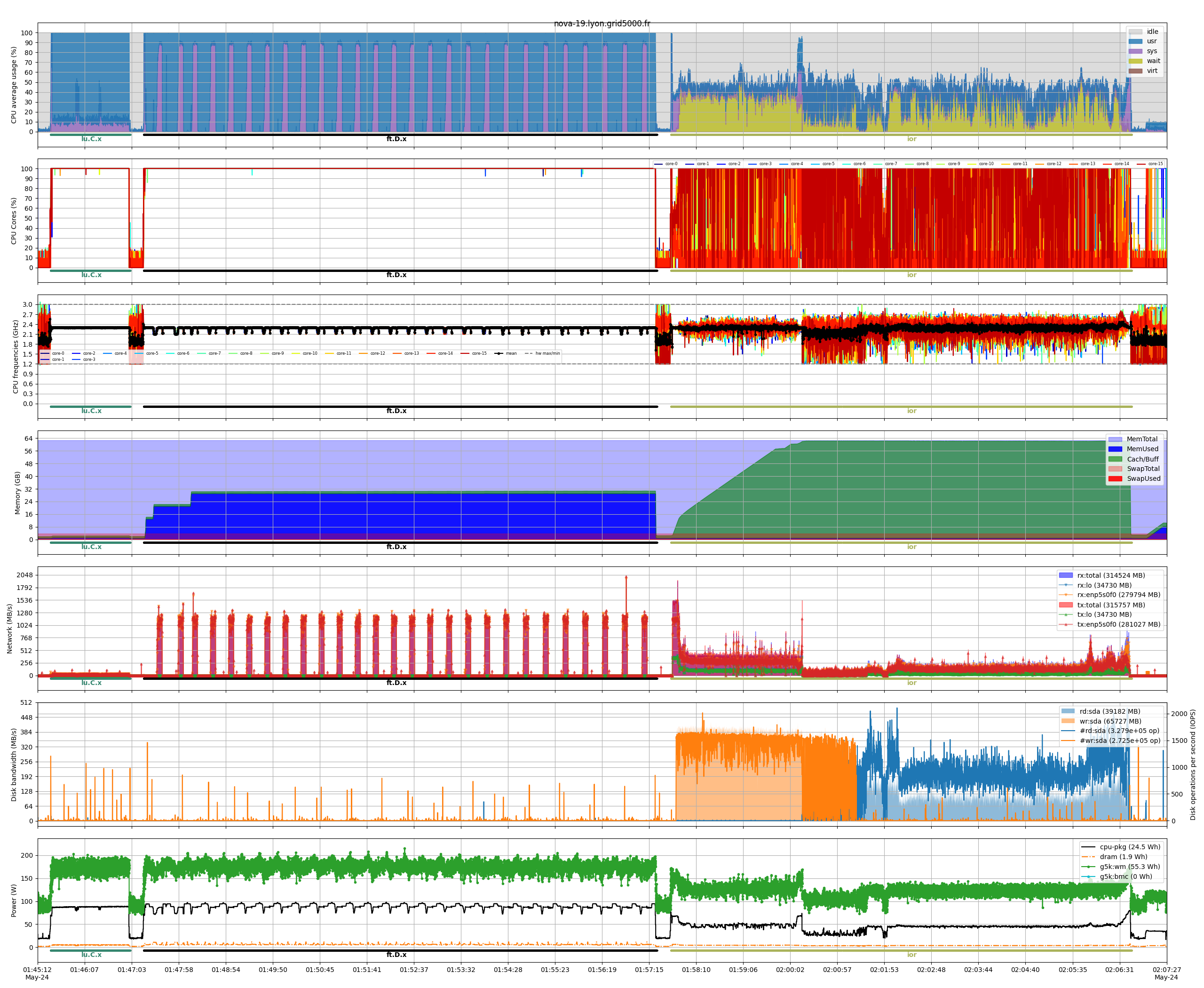Click the "150" tick on the Power axis
The height and width of the screenshot is (988, 1204).
click(x=27, y=879)
